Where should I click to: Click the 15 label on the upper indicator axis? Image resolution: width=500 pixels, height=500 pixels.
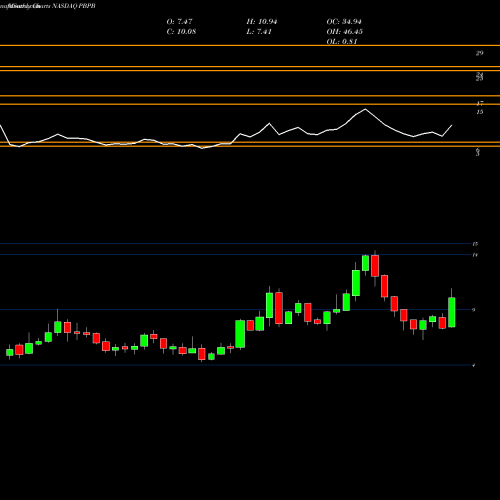(479, 112)
